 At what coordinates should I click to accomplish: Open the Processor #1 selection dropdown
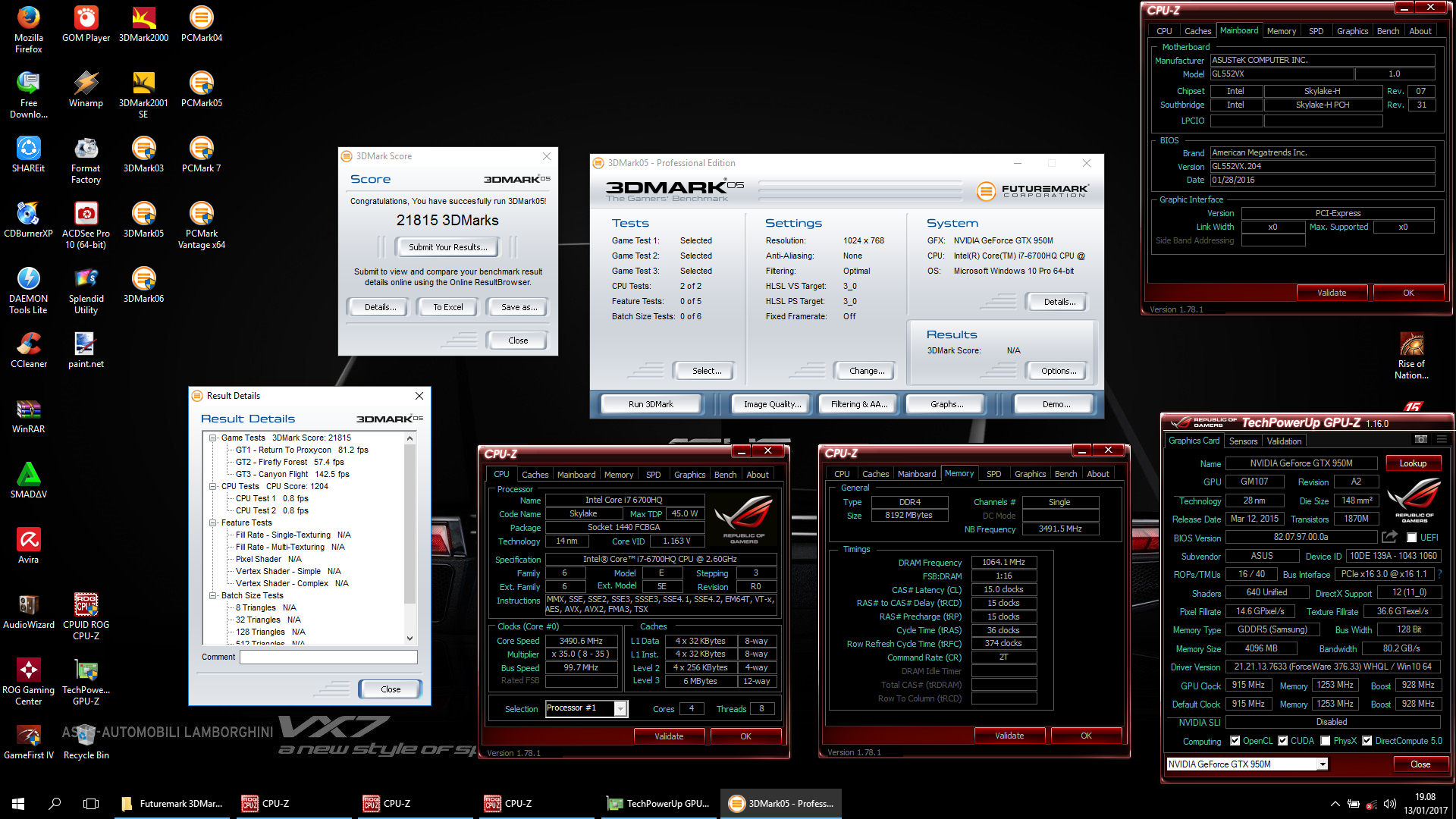[620, 708]
